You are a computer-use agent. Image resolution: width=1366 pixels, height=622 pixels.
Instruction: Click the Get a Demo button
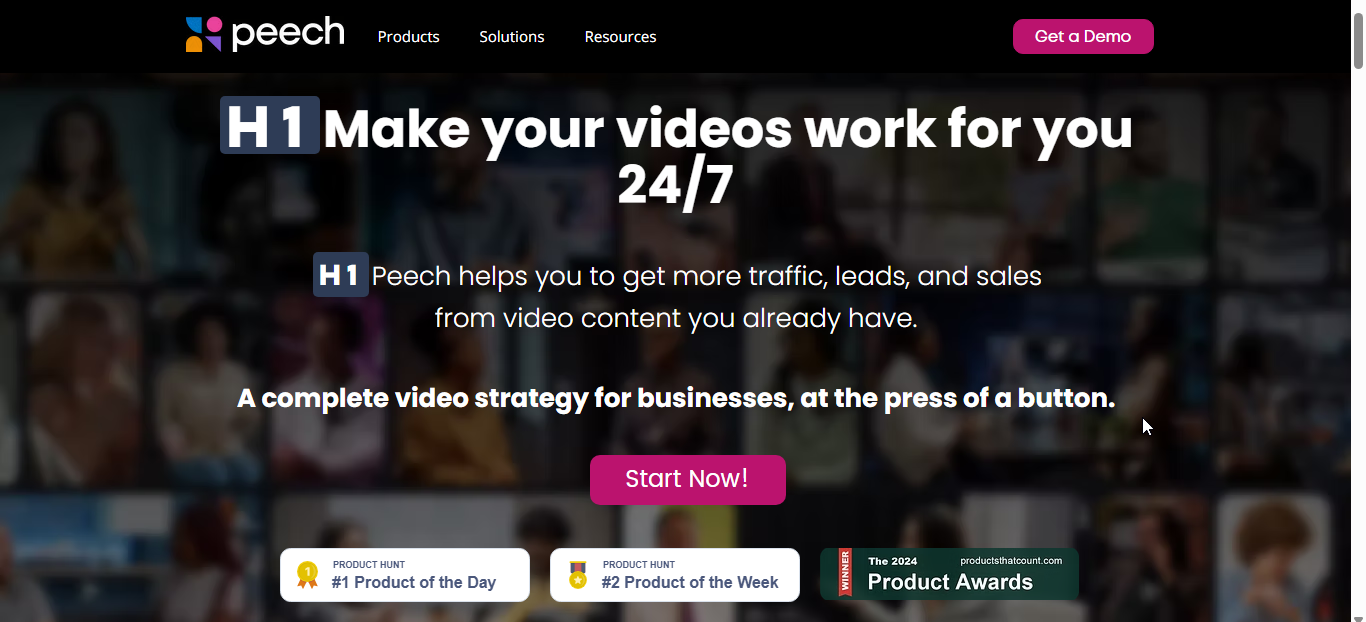[1083, 36]
